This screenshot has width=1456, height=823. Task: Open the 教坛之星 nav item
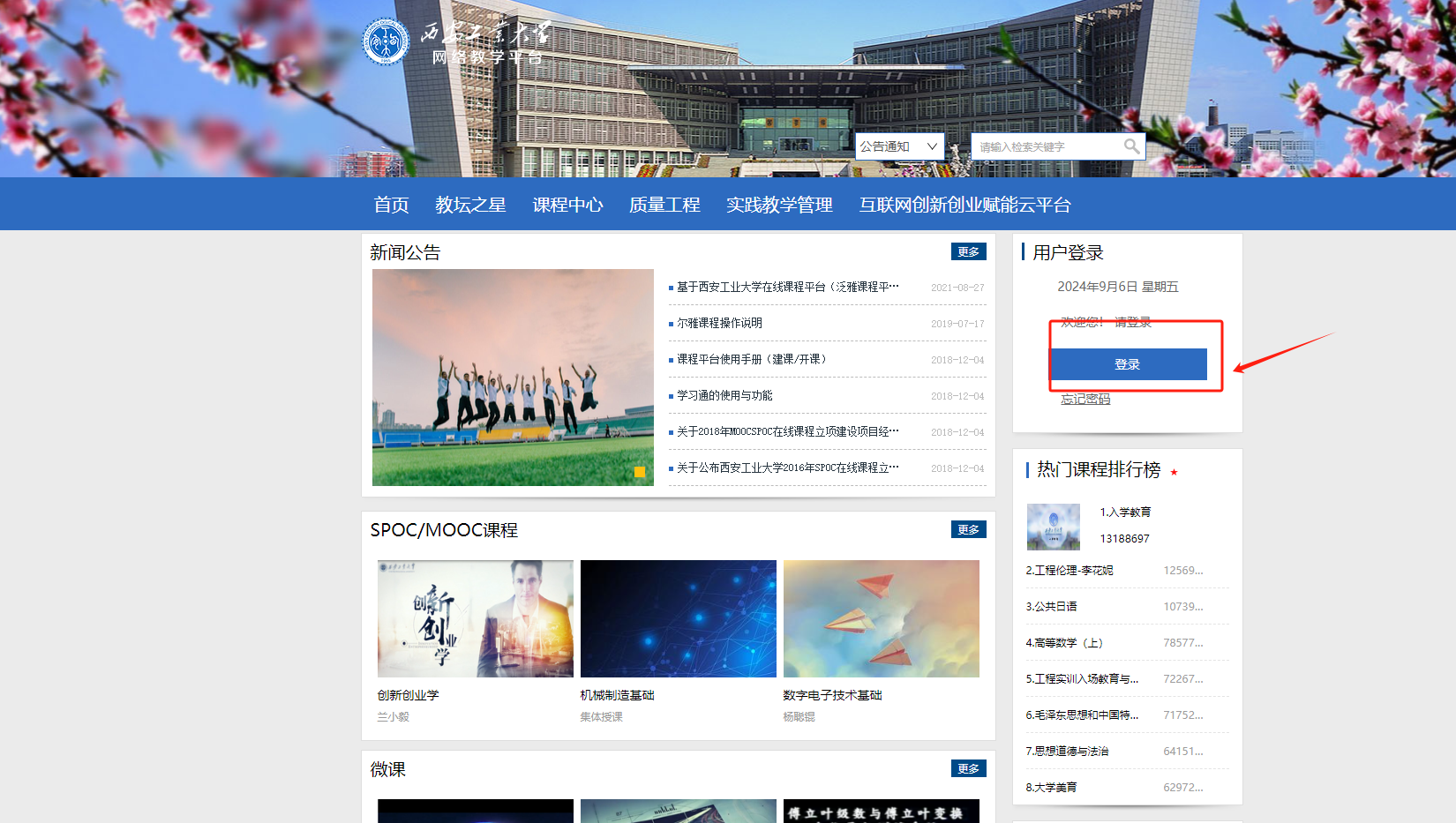[x=470, y=205]
